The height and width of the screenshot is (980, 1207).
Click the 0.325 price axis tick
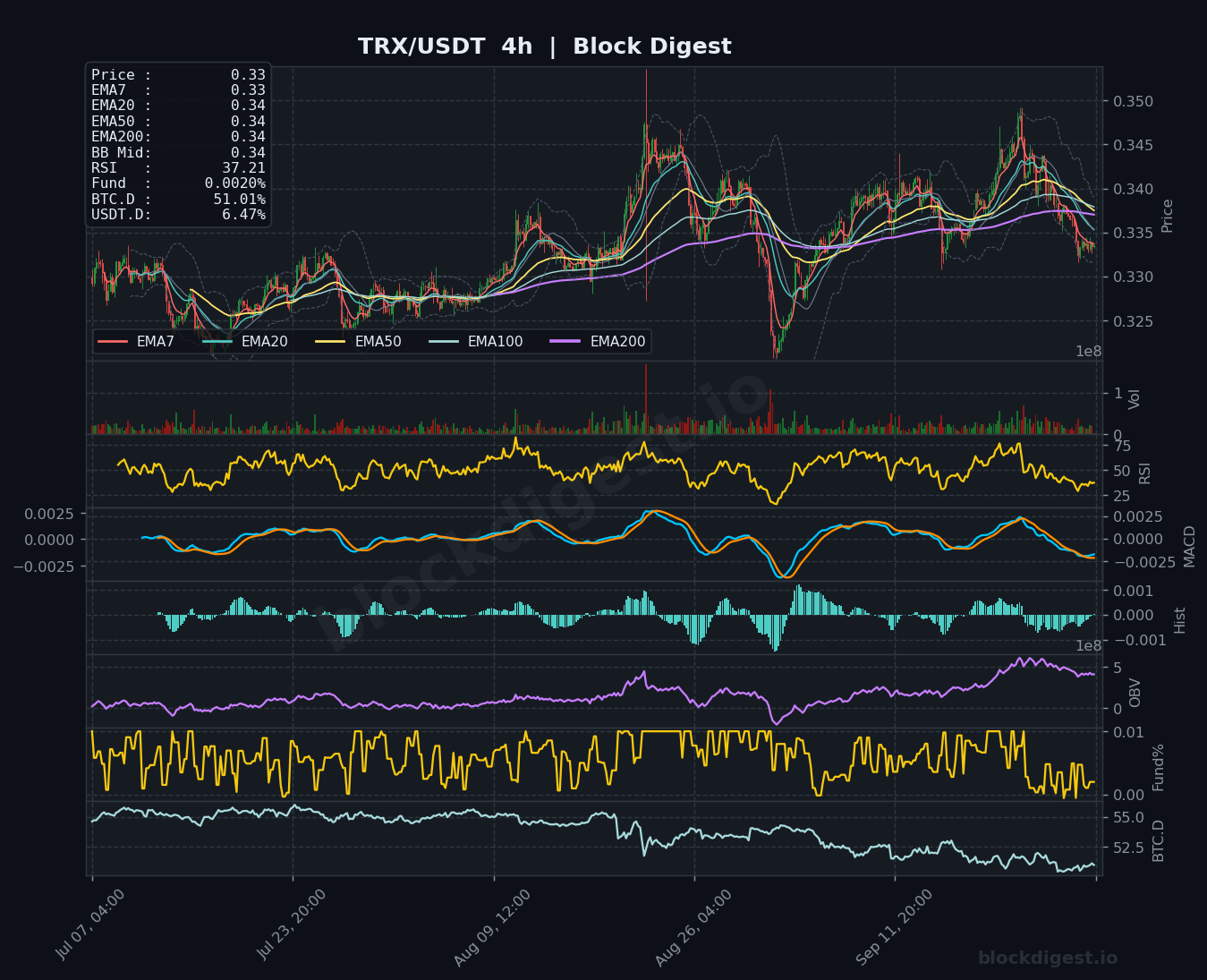pyautogui.click(x=1133, y=321)
